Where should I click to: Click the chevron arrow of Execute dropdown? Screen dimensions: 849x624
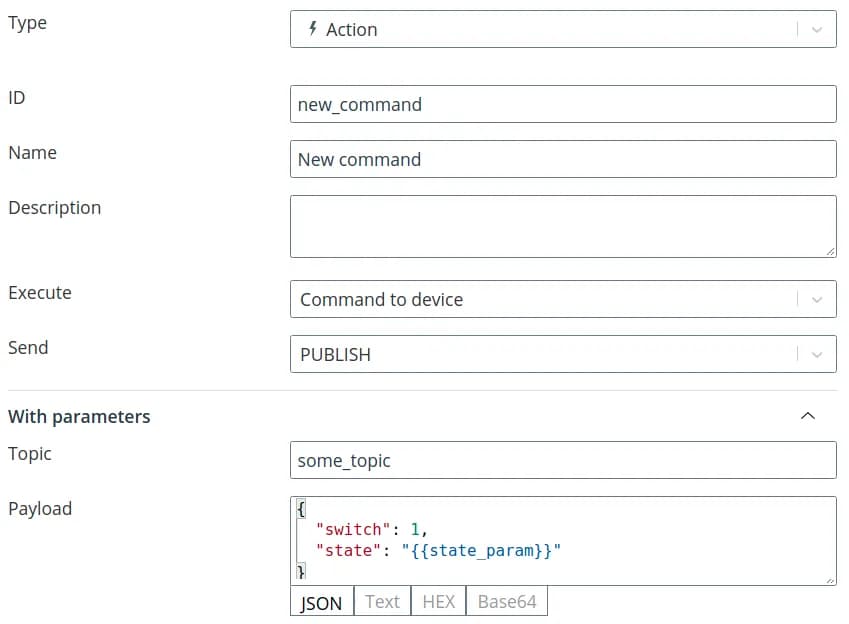(816, 299)
